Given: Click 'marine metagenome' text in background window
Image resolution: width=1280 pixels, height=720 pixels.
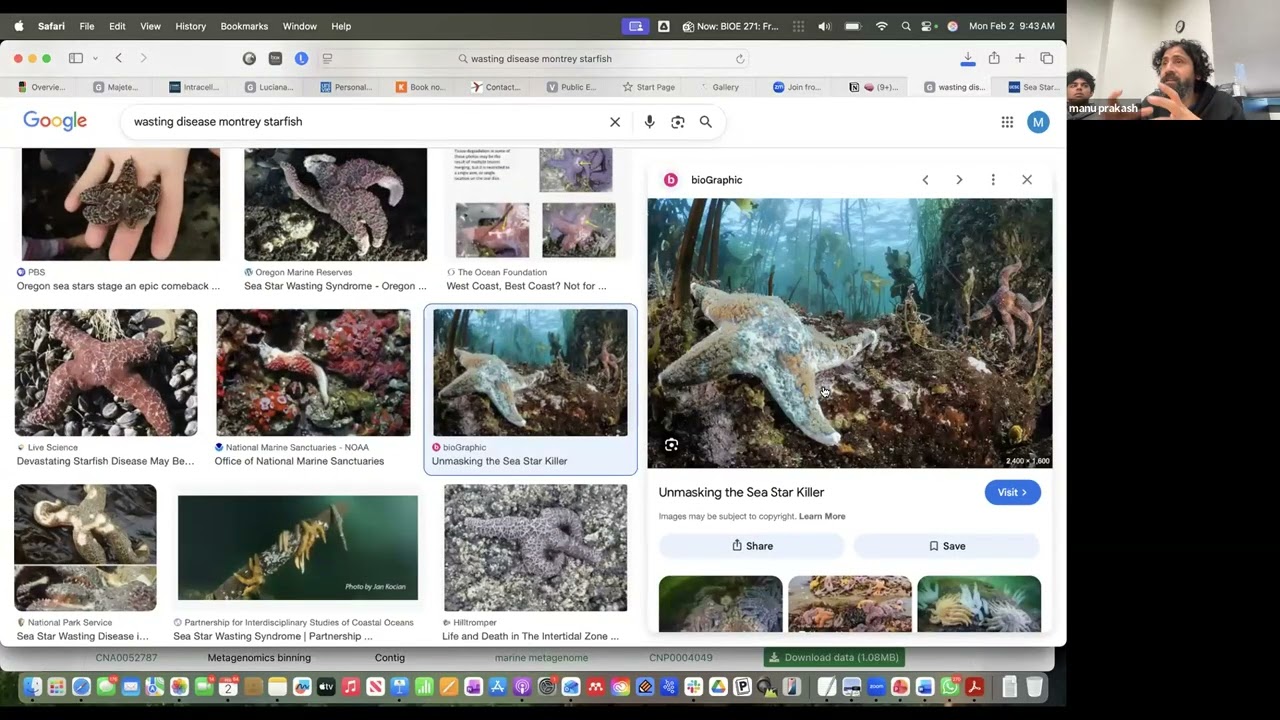Looking at the screenshot, I should point(541,657).
